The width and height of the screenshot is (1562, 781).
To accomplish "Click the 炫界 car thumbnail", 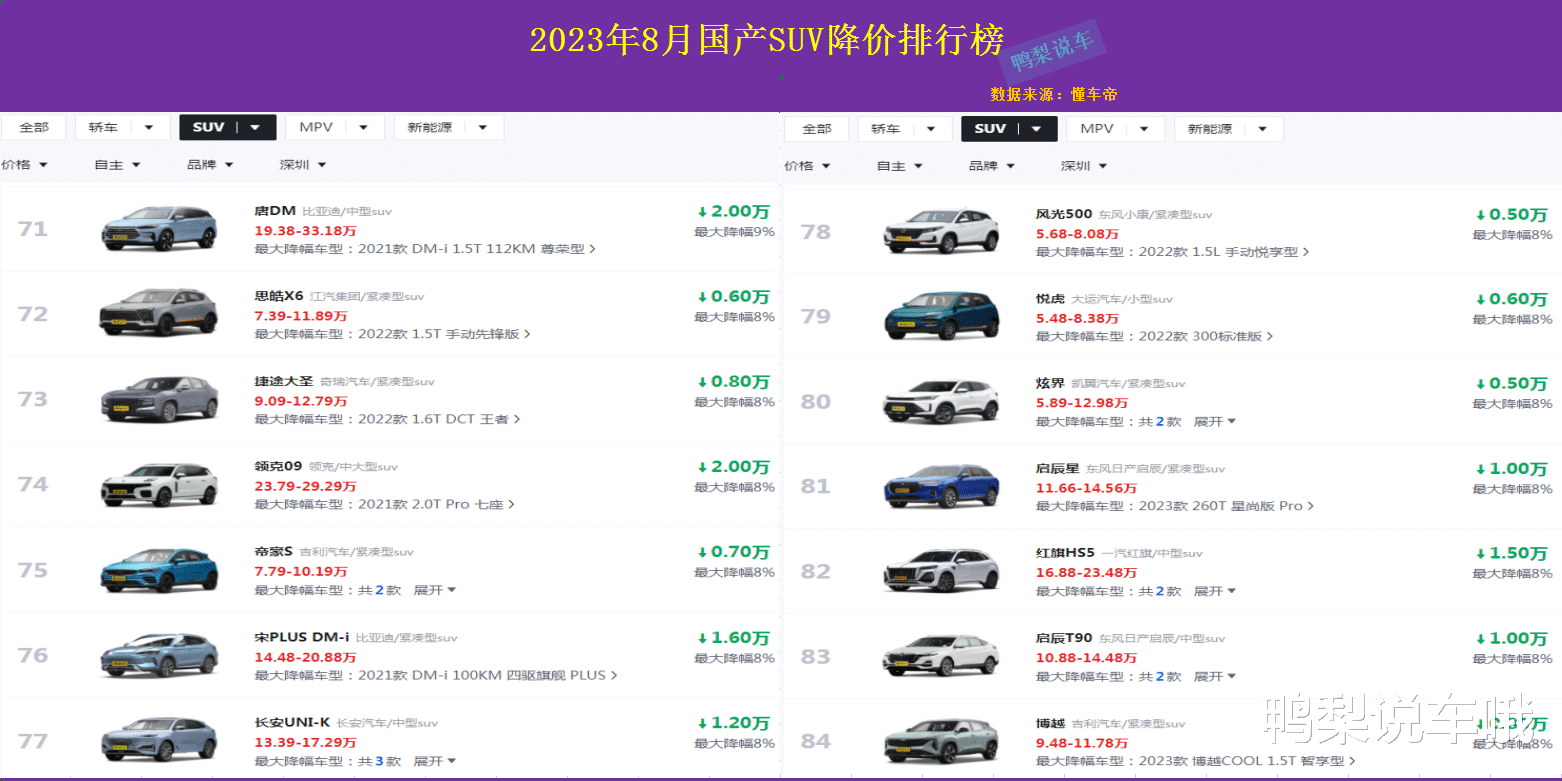I will pos(942,401).
